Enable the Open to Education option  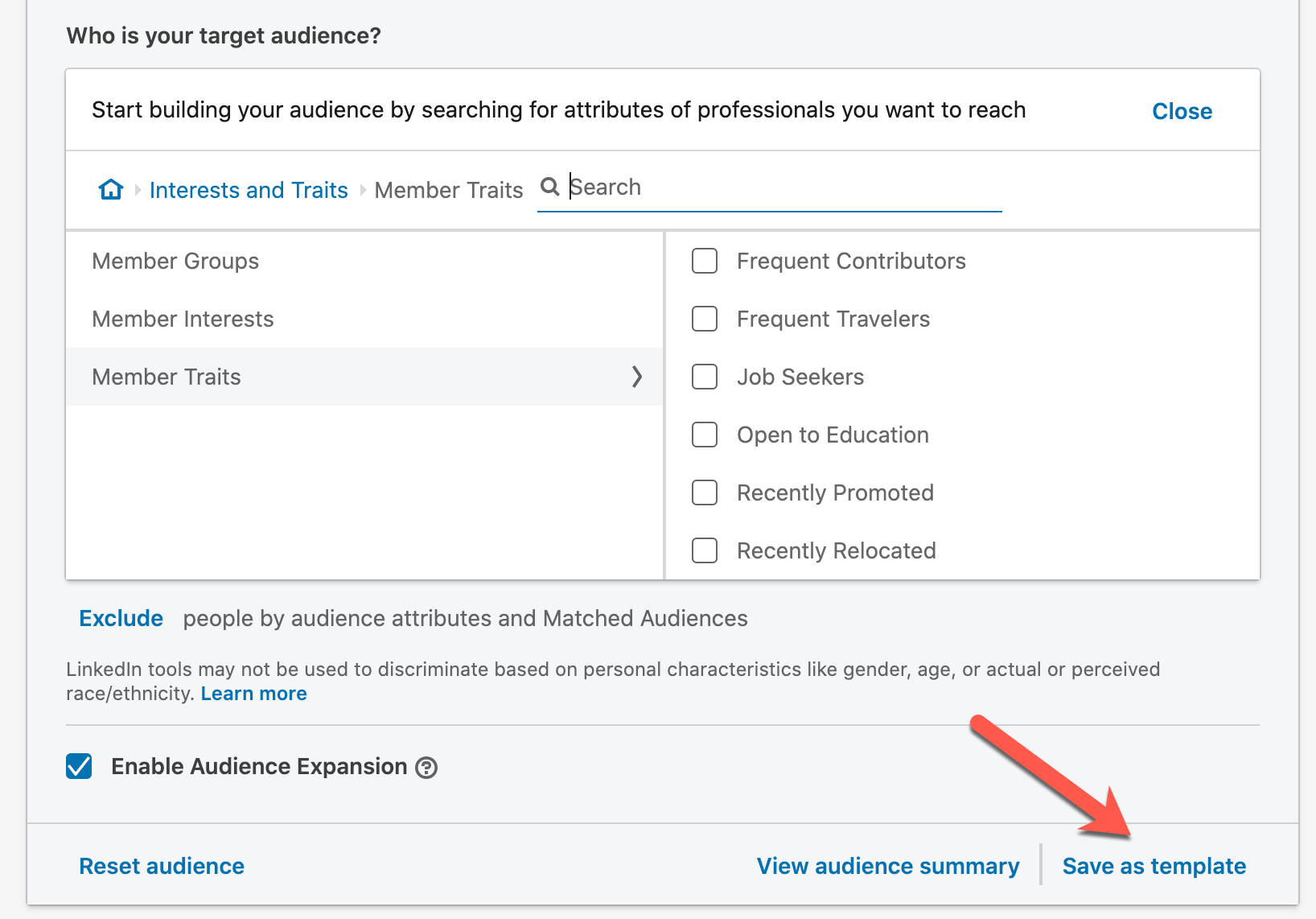click(705, 435)
